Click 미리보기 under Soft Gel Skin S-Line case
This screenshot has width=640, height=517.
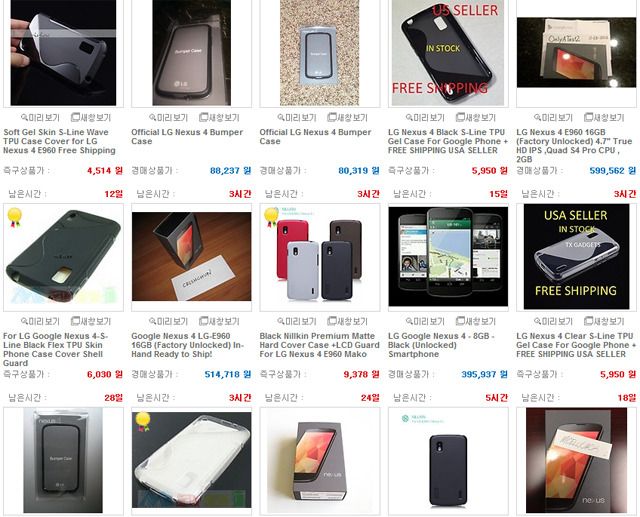point(40,118)
